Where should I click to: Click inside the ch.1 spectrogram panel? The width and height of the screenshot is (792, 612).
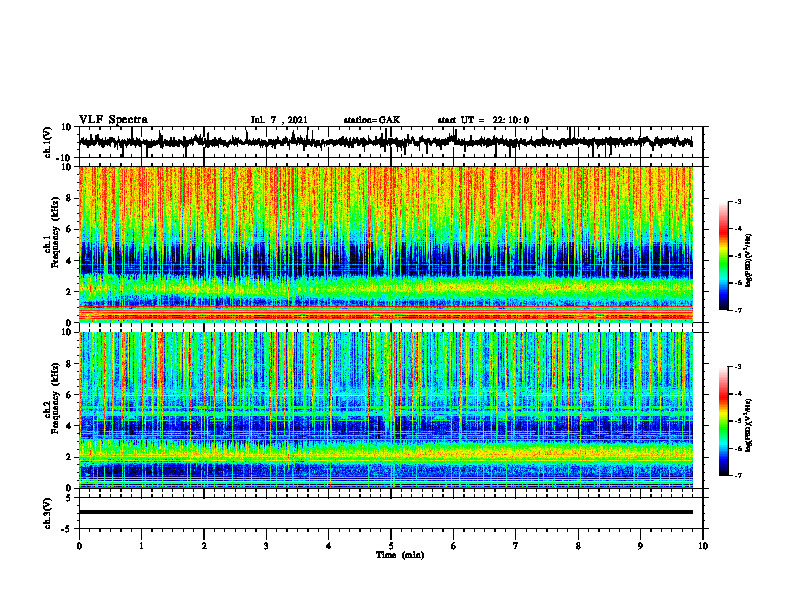(x=386, y=244)
